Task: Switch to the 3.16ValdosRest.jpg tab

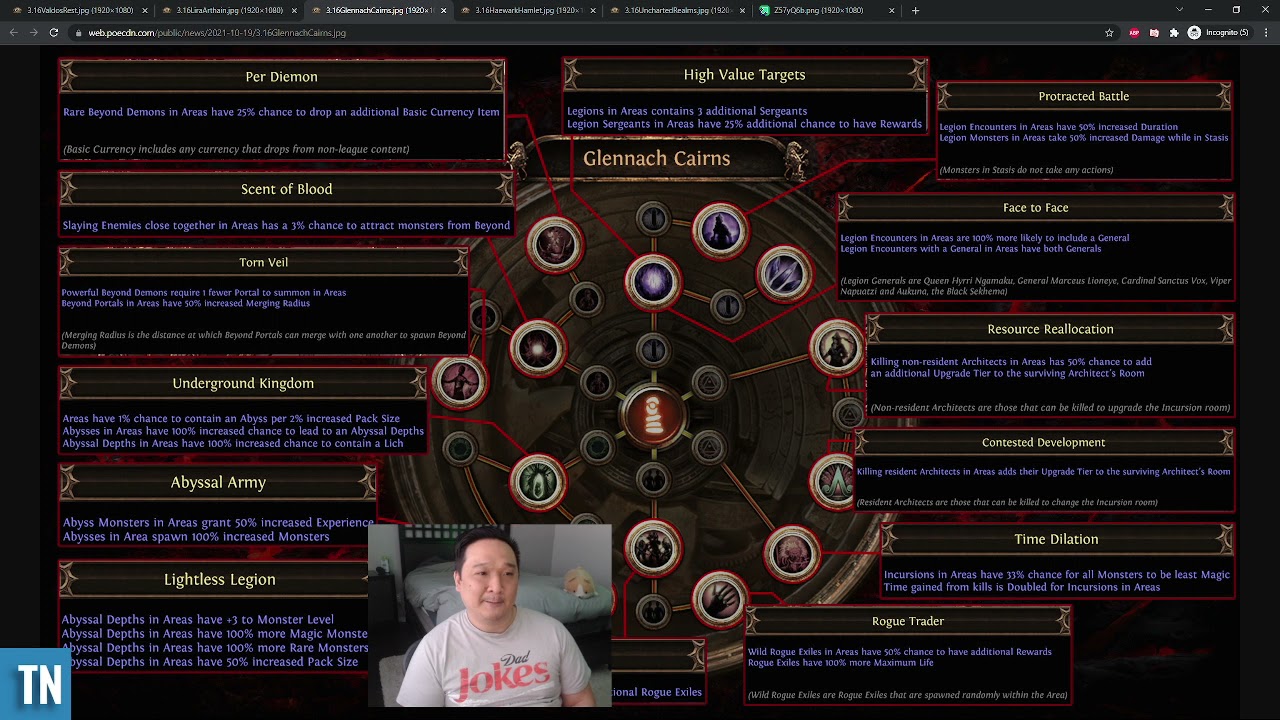Action: tap(80, 10)
